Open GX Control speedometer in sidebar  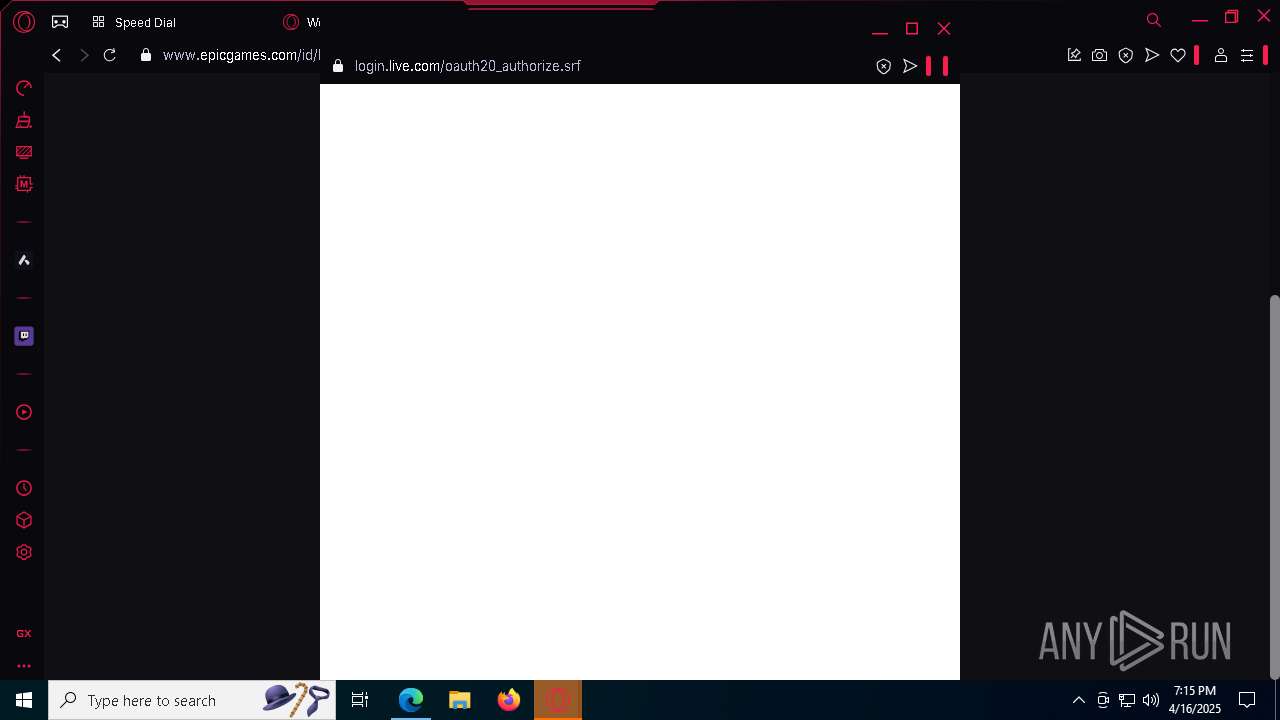point(24,88)
